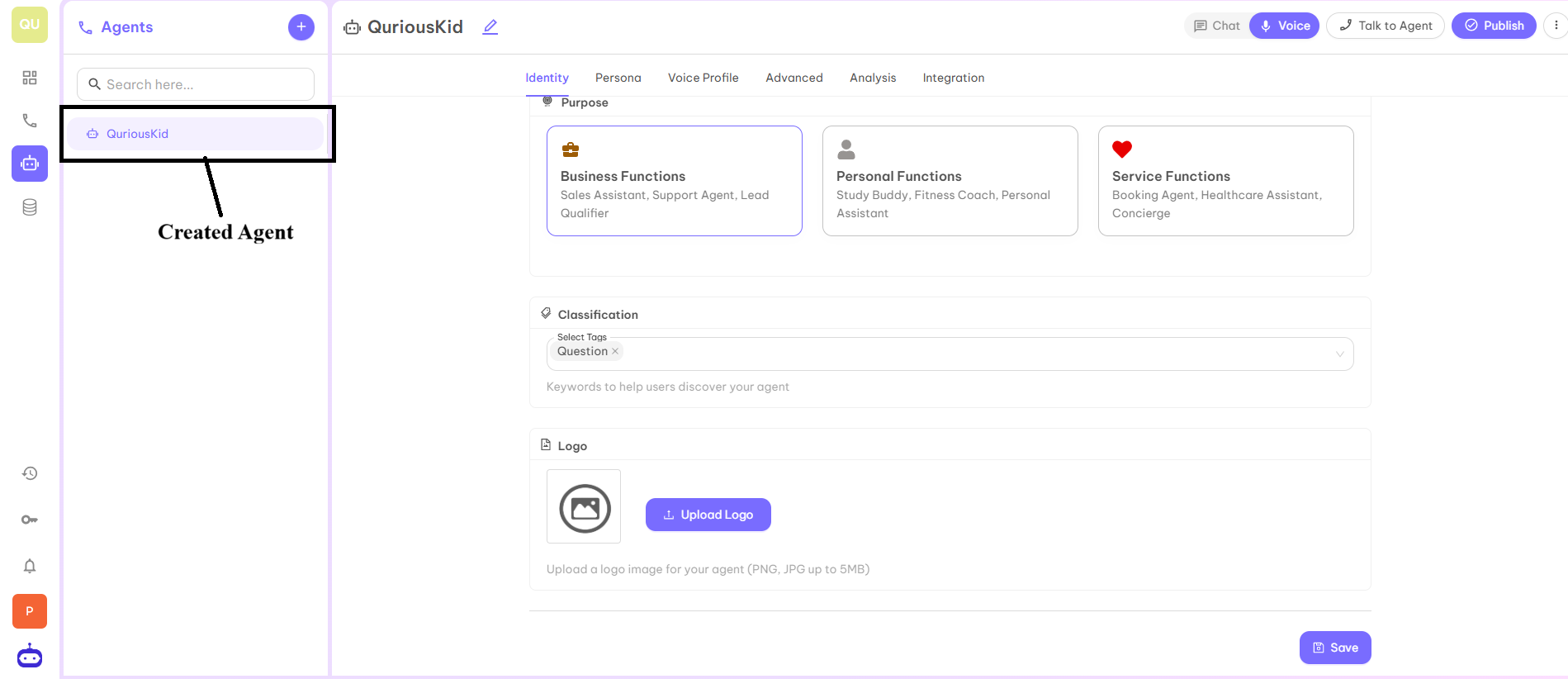Select the Personal Functions purpose card
Viewport: 1568px width, 679px height.
coord(950,181)
